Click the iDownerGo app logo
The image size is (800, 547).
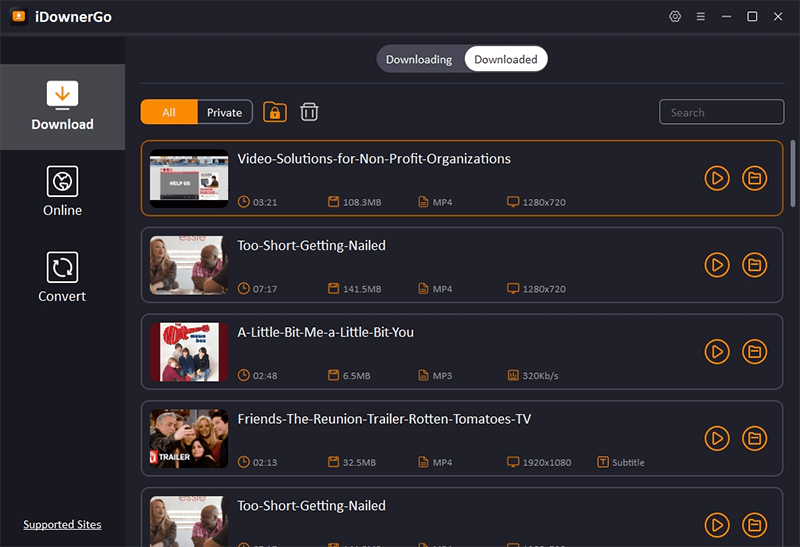19,17
